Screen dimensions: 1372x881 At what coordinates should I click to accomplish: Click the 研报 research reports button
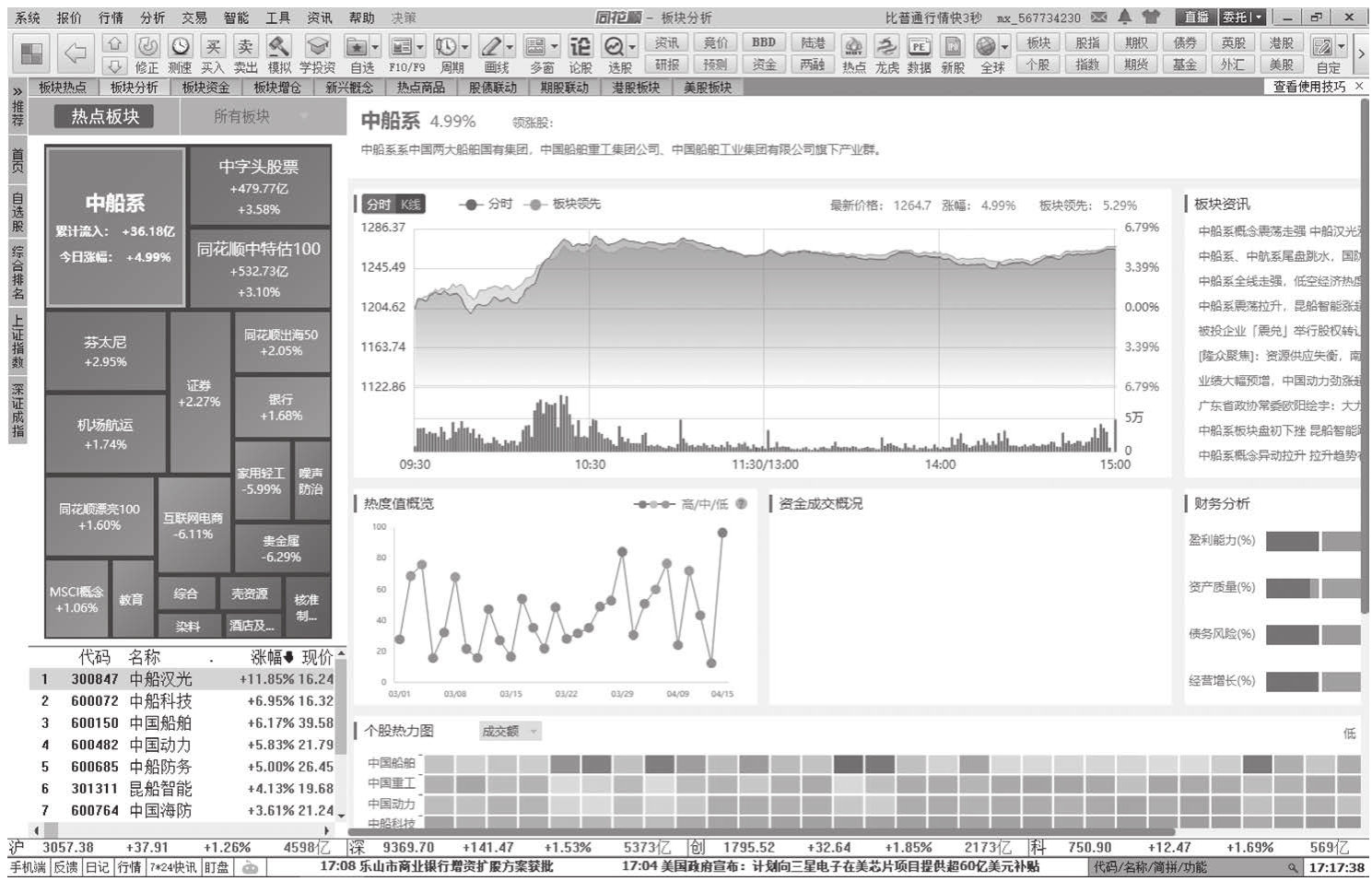coord(667,65)
